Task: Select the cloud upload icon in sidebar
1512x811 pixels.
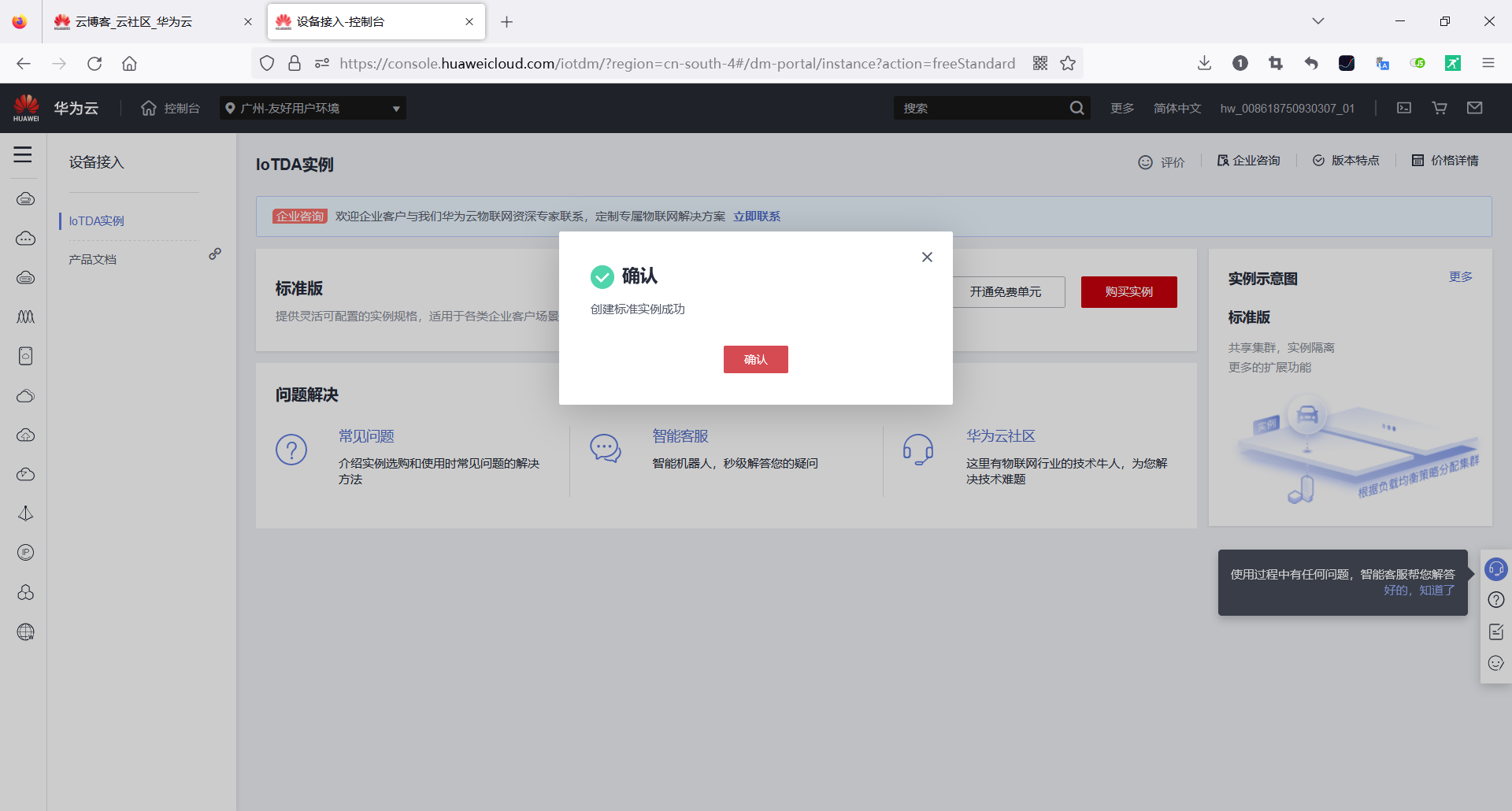Action: [x=25, y=435]
